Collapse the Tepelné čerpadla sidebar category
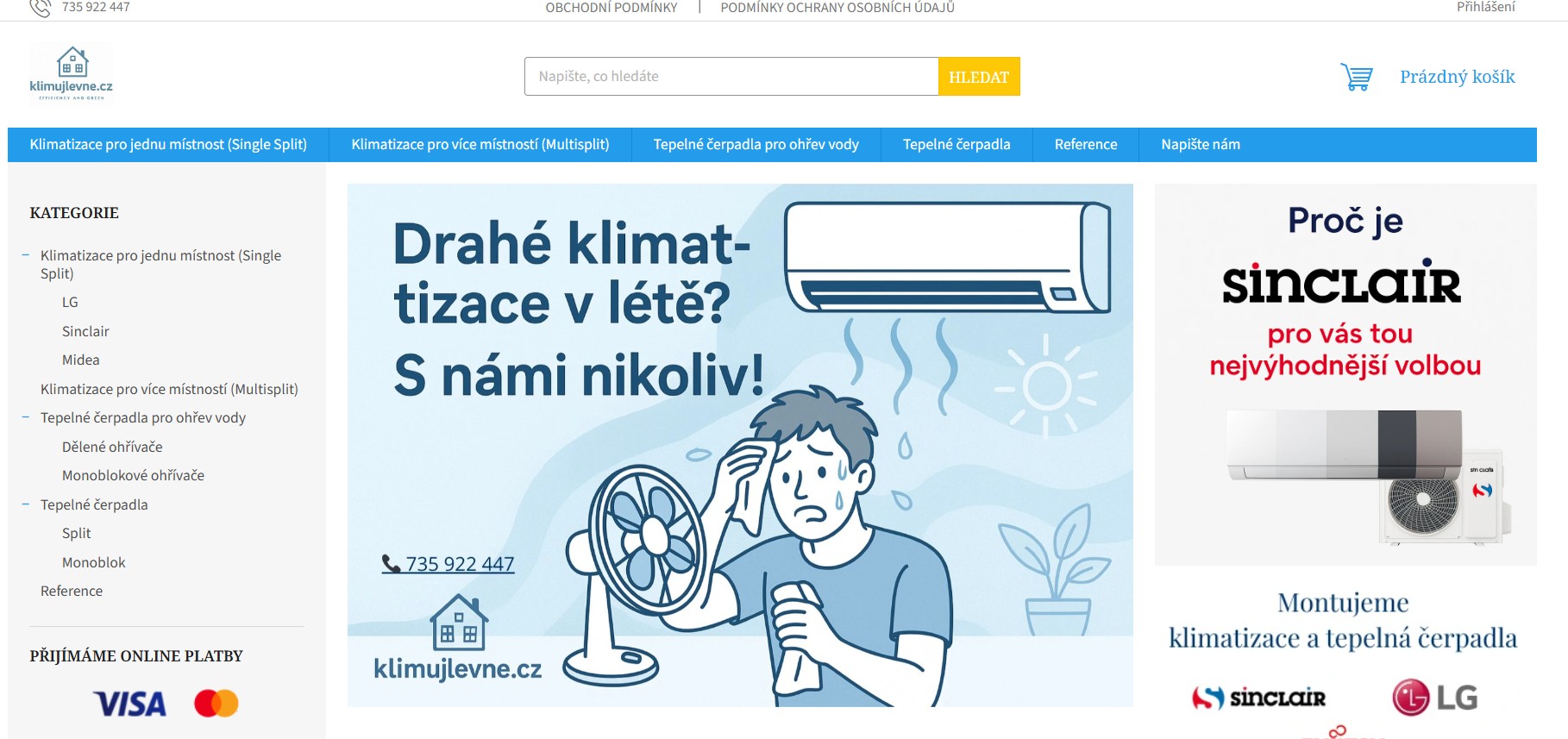 click(26, 504)
